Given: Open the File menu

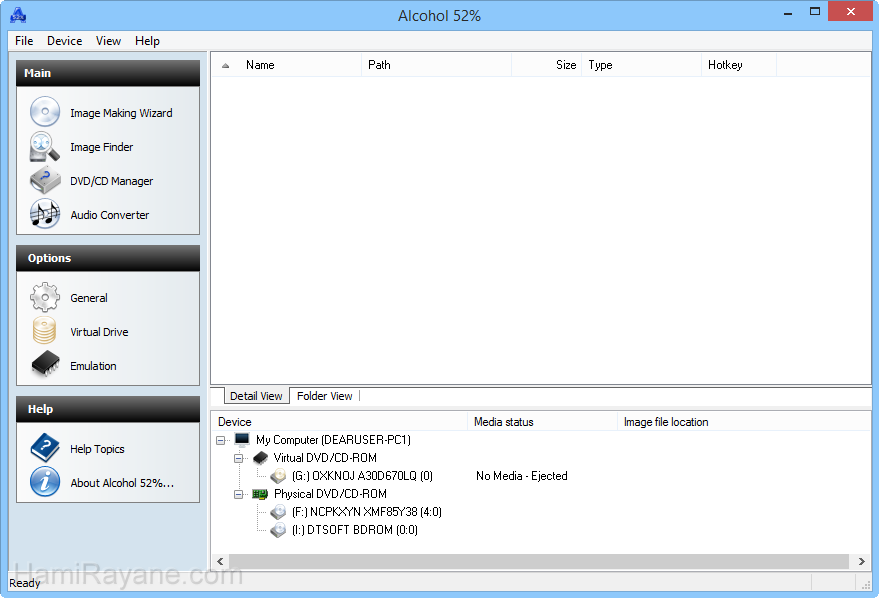Looking at the screenshot, I should pos(24,41).
